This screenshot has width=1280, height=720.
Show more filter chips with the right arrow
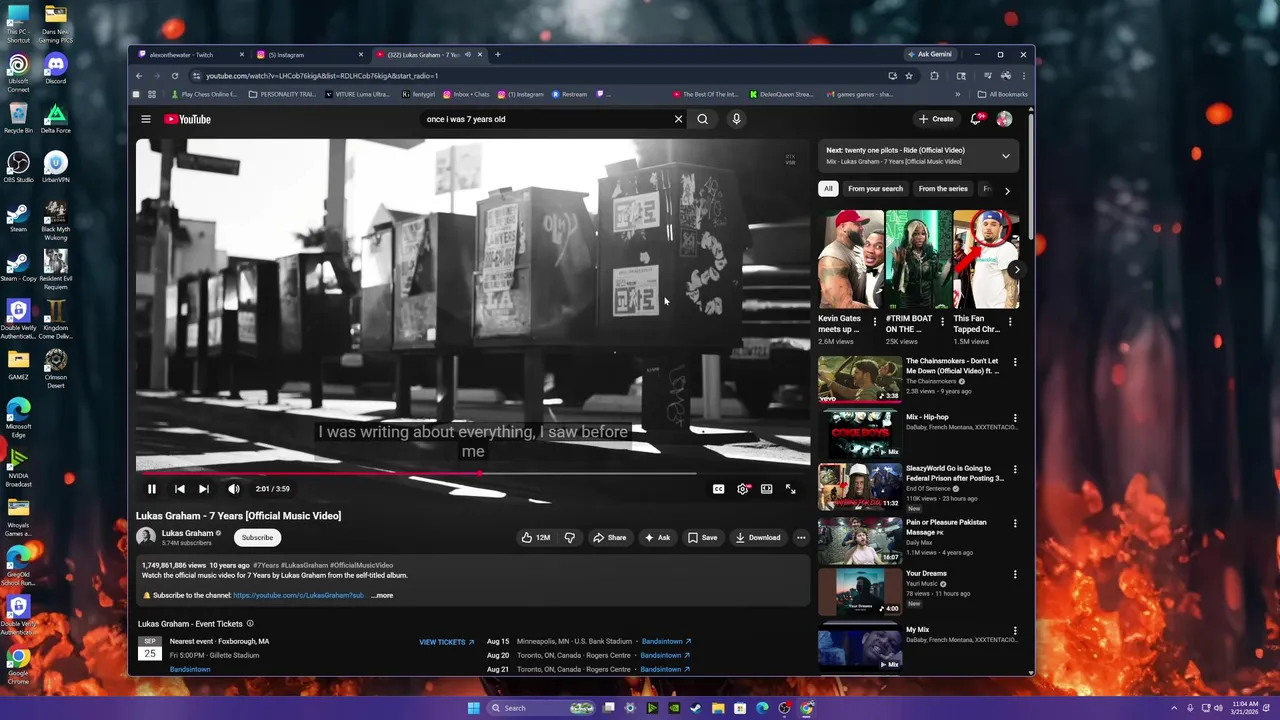1007,190
